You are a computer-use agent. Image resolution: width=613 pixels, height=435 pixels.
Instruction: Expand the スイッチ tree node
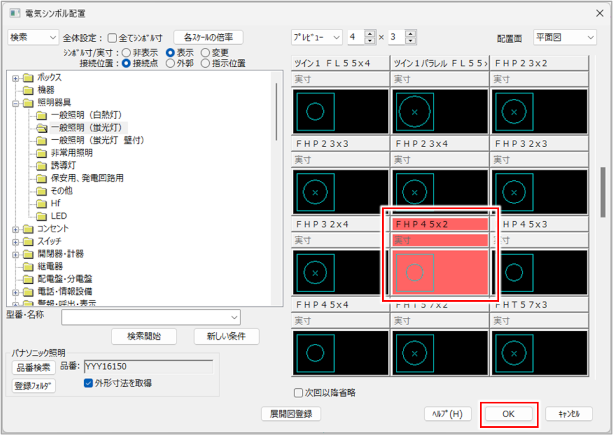pos(15,241)
